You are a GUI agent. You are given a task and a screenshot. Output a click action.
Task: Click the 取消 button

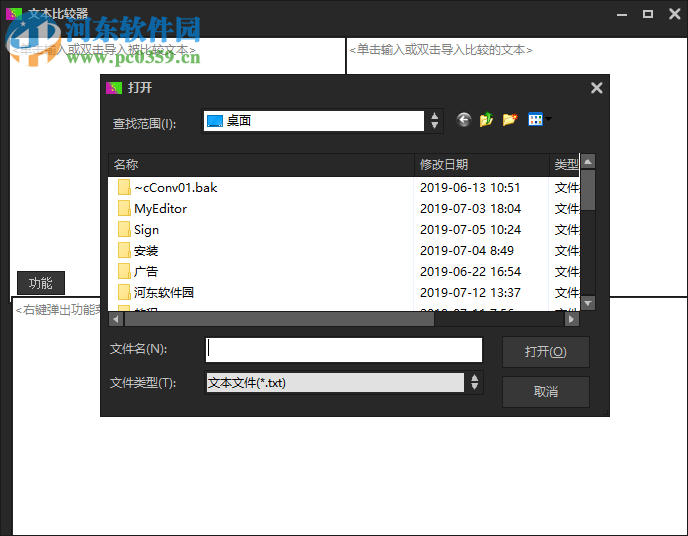click(546, 392)
